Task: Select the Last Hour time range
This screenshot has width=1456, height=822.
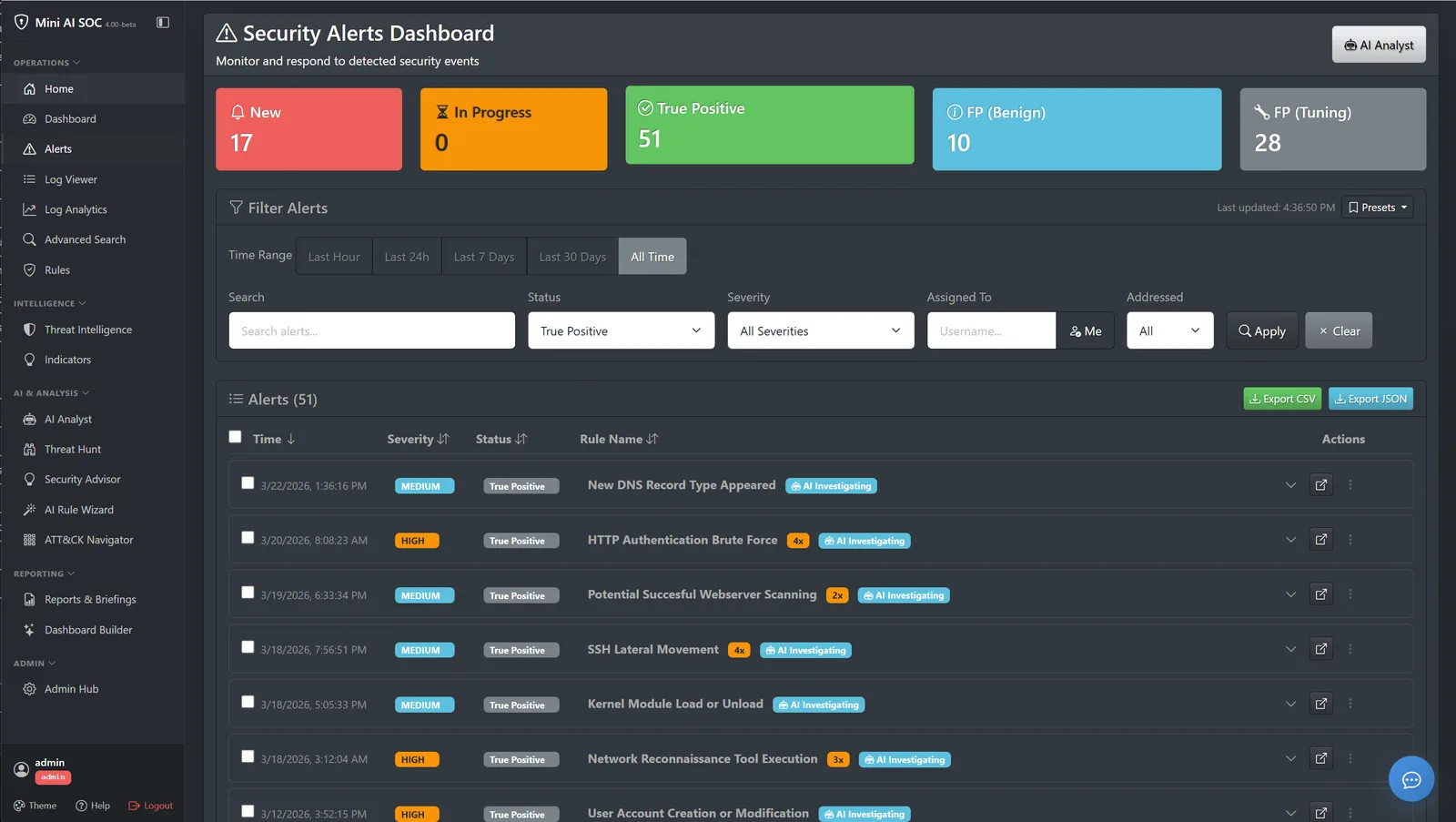Action: 334,256
